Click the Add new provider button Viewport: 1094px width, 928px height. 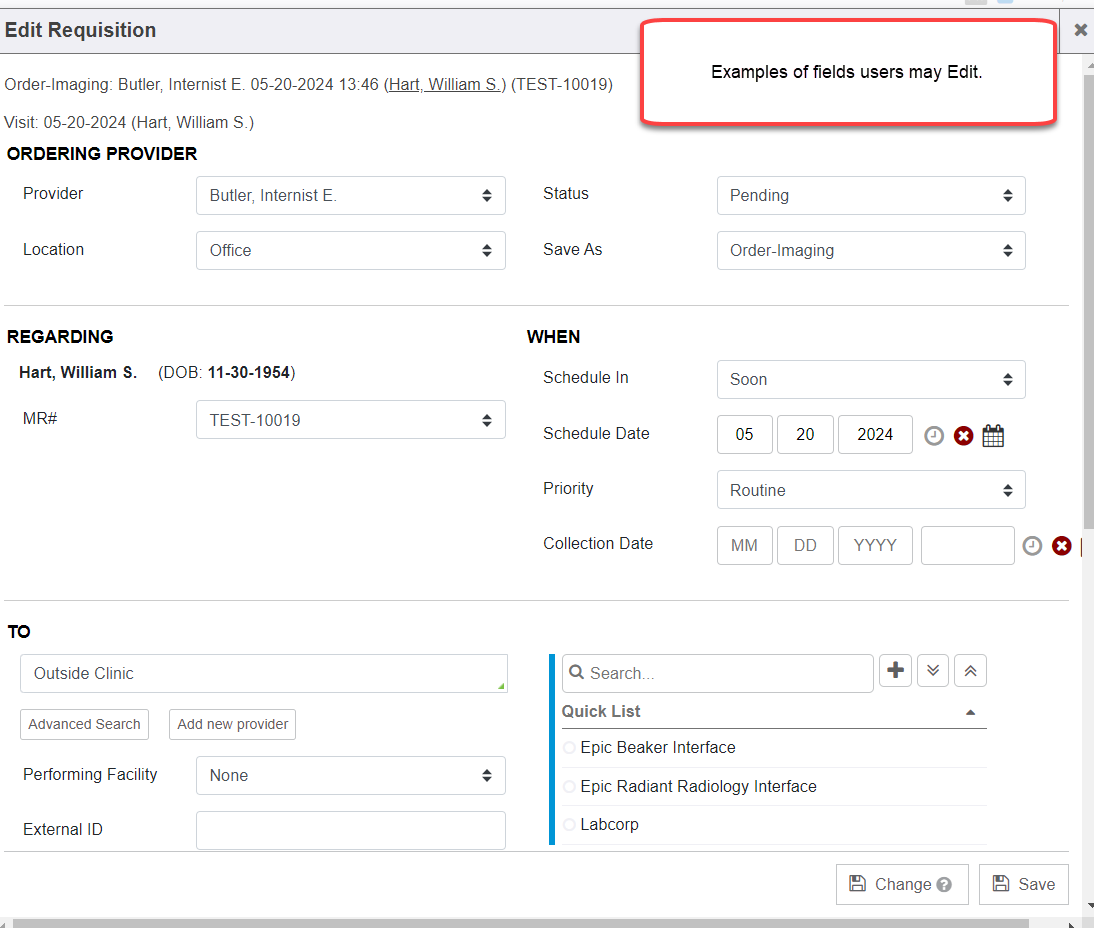point(232,725)
